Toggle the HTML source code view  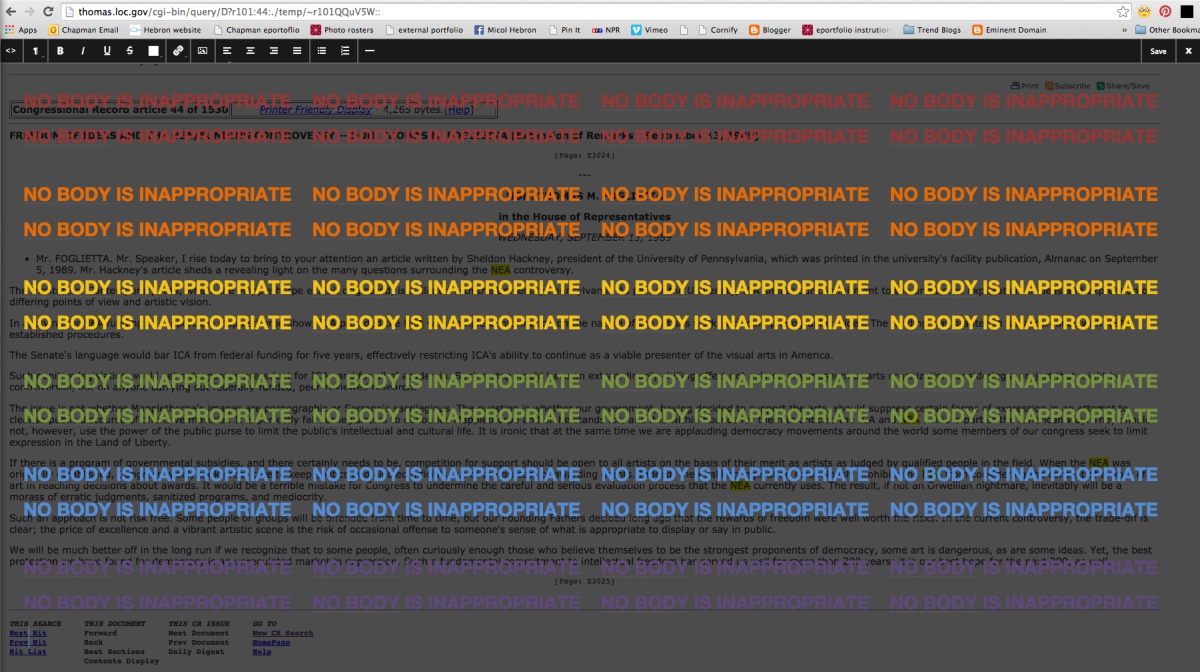tap(10, 50)
